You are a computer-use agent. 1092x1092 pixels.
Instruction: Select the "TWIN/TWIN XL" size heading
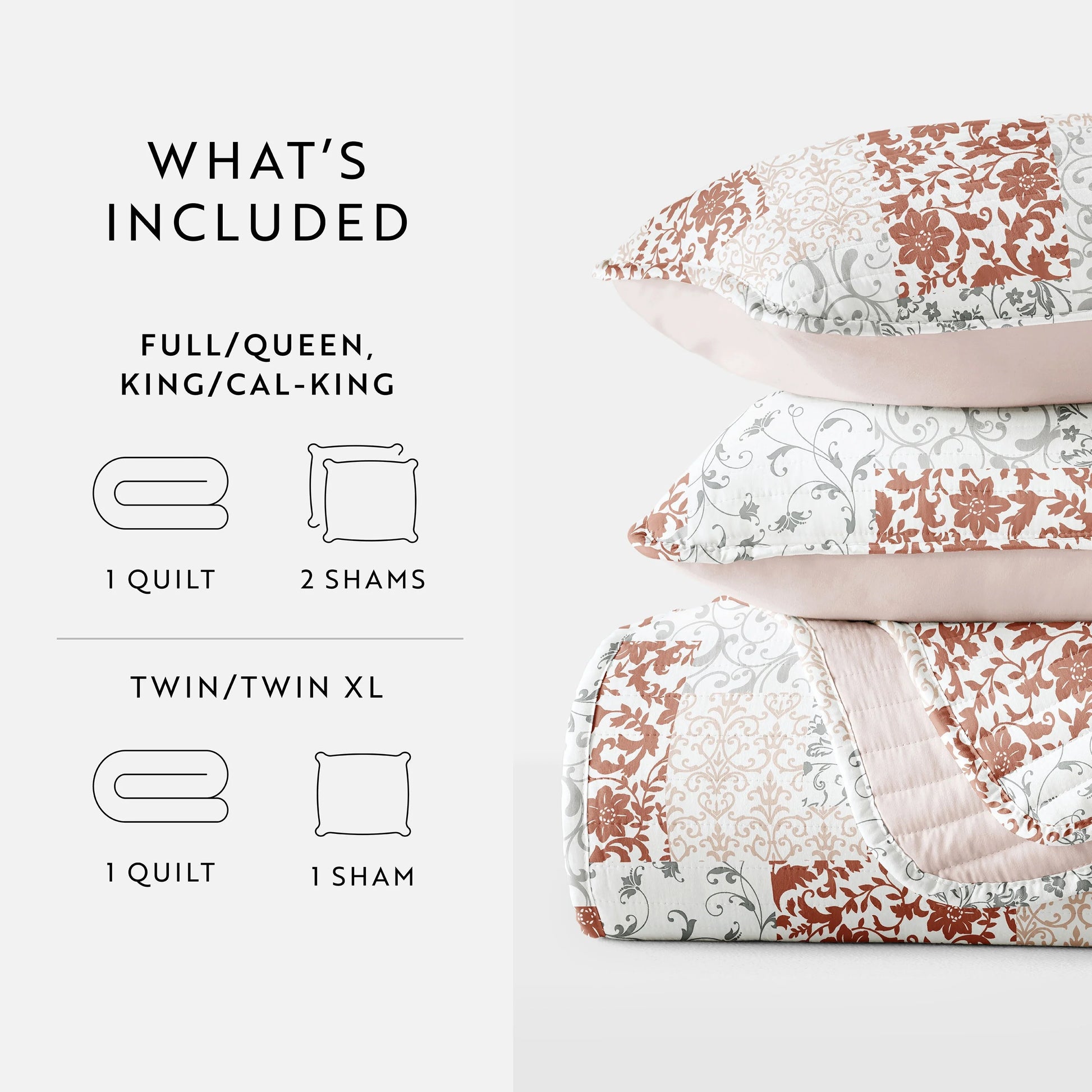coord(258,687)
